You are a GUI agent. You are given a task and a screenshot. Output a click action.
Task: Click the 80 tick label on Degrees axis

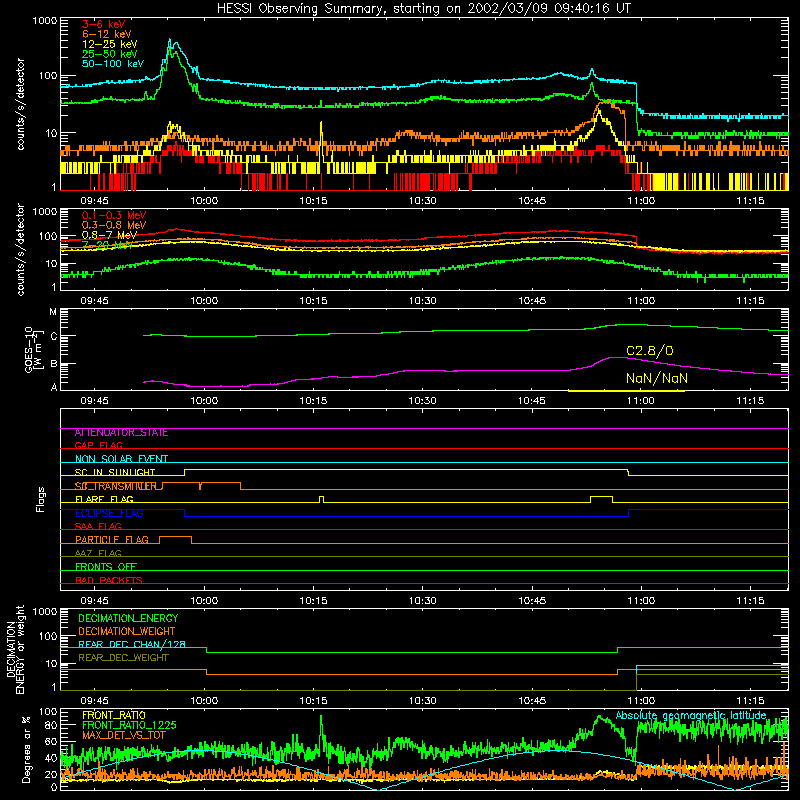coord(51,725)
